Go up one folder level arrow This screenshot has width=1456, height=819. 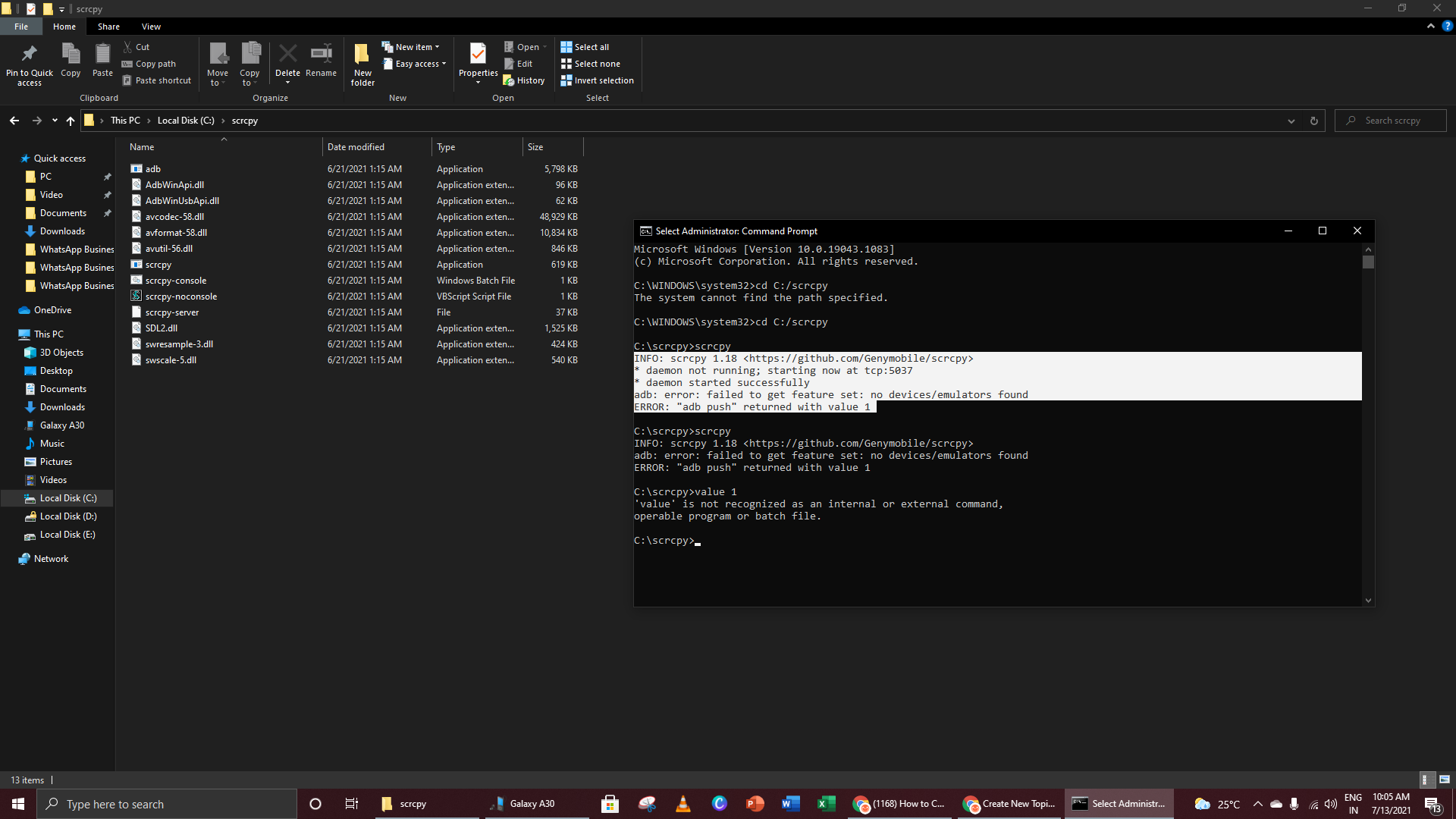[71, 121]
